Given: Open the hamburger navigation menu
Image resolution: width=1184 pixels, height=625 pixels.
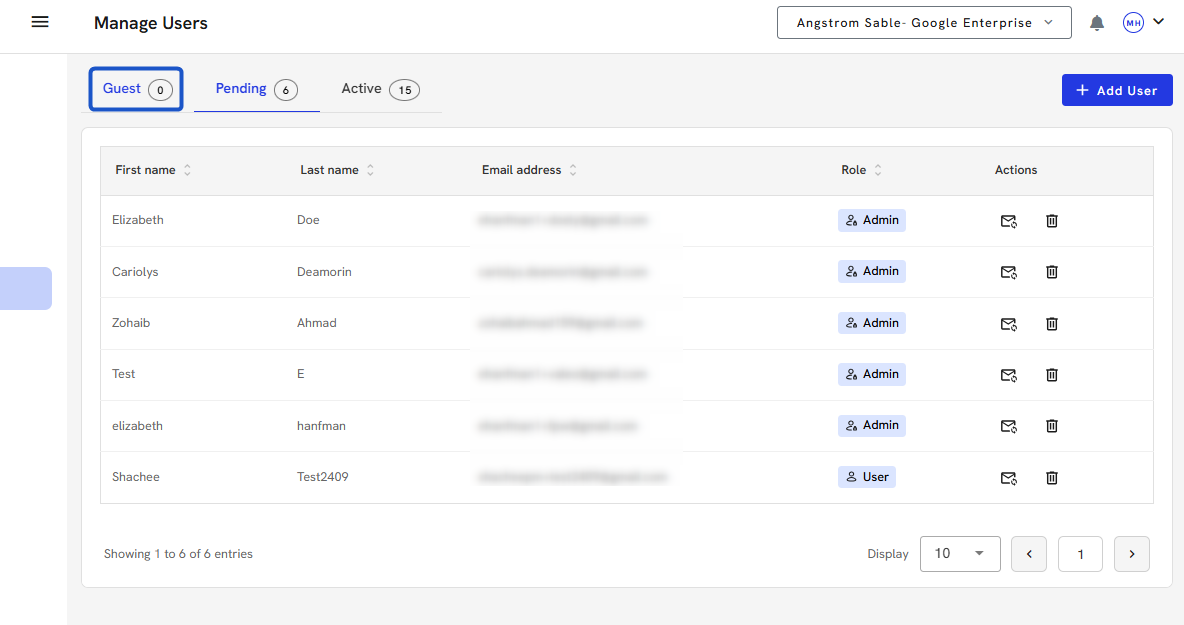Looking at the screenshot, I should 40,22.
